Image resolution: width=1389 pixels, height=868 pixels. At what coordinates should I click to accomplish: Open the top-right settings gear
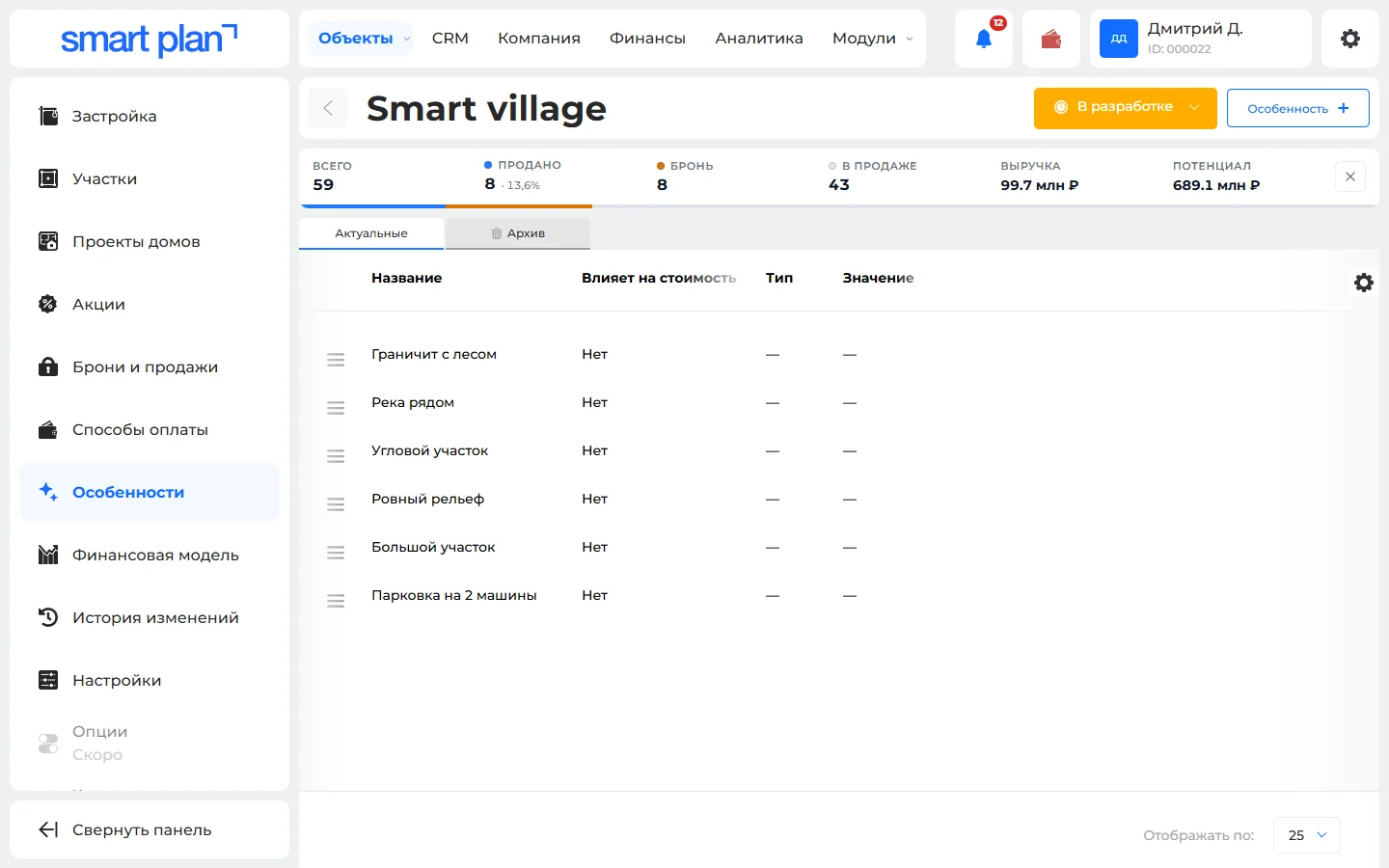(x=1350, y=39)
